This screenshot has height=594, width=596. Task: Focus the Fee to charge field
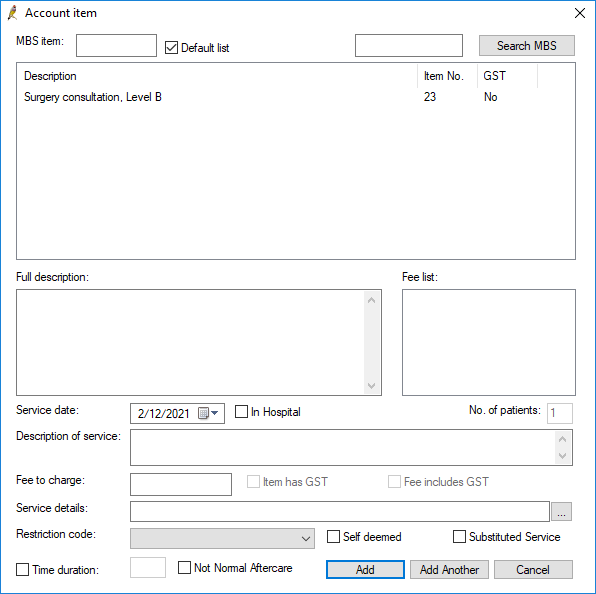click(x=181, y=484)
